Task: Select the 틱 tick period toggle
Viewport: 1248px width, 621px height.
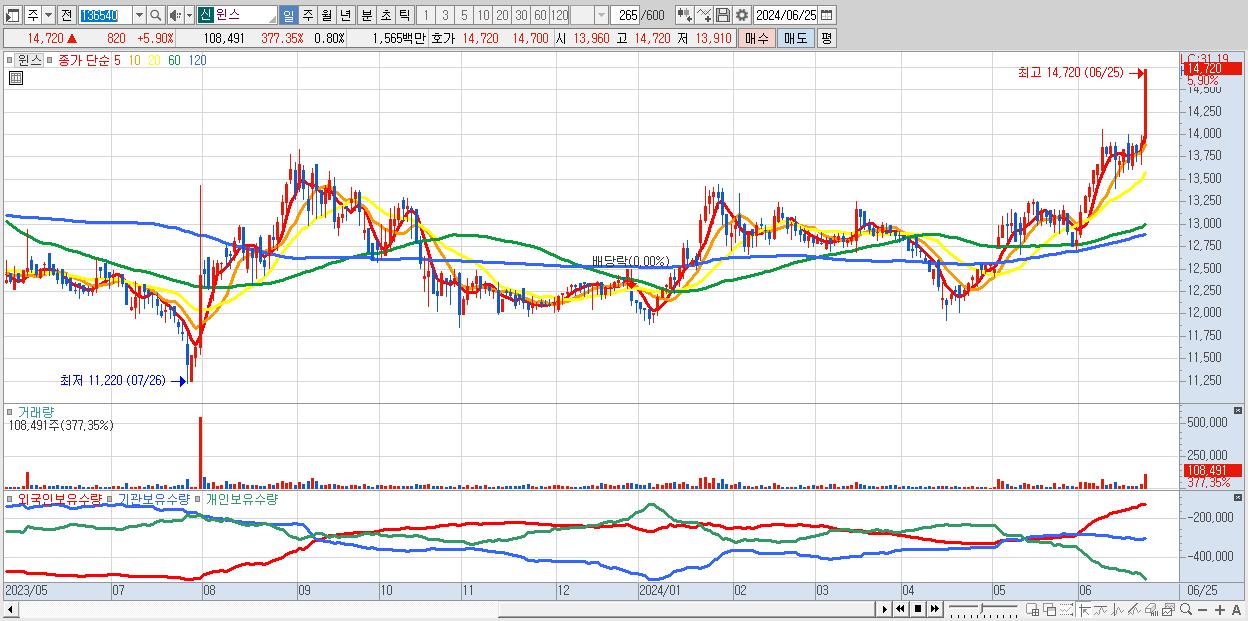Action: pyautogui.click(x=404, y=15)
